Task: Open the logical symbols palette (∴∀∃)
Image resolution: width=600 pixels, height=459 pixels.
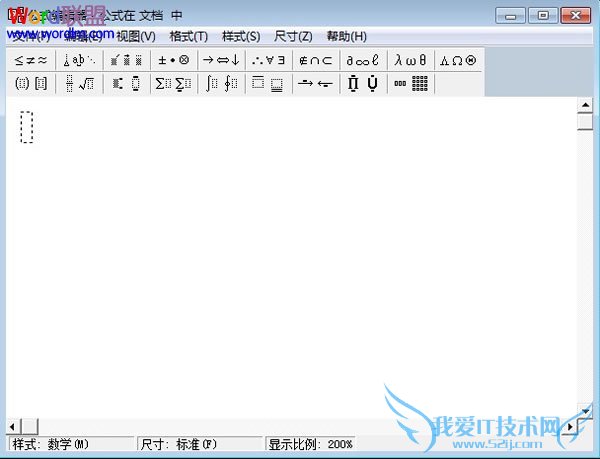Action: [x=269, y=60]
